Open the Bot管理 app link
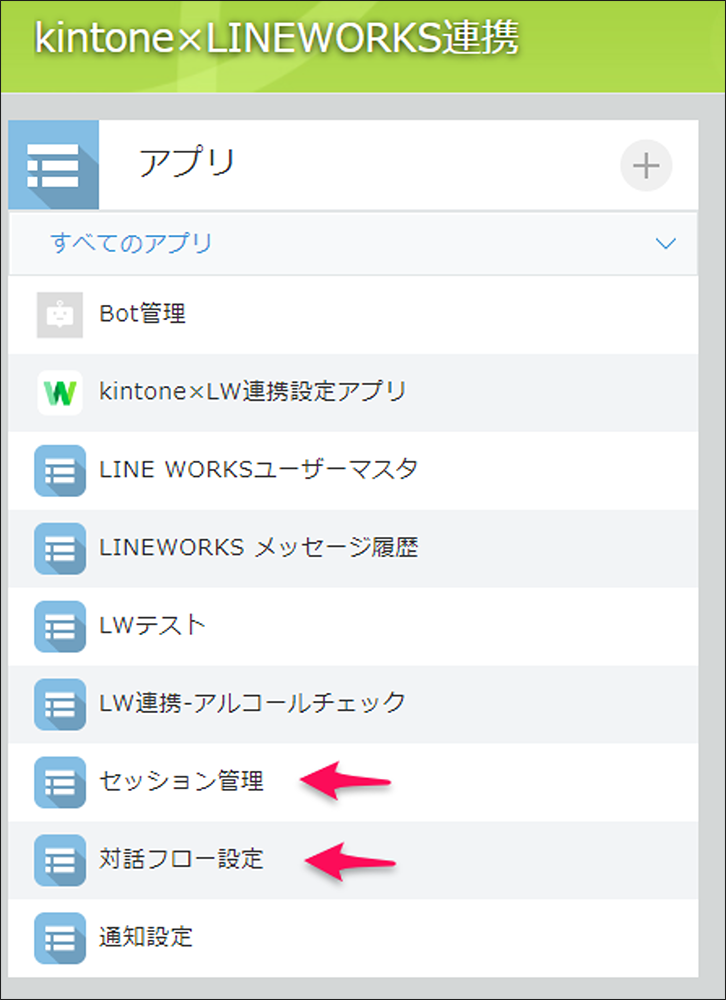726x1000 pixels. (142, 314)
